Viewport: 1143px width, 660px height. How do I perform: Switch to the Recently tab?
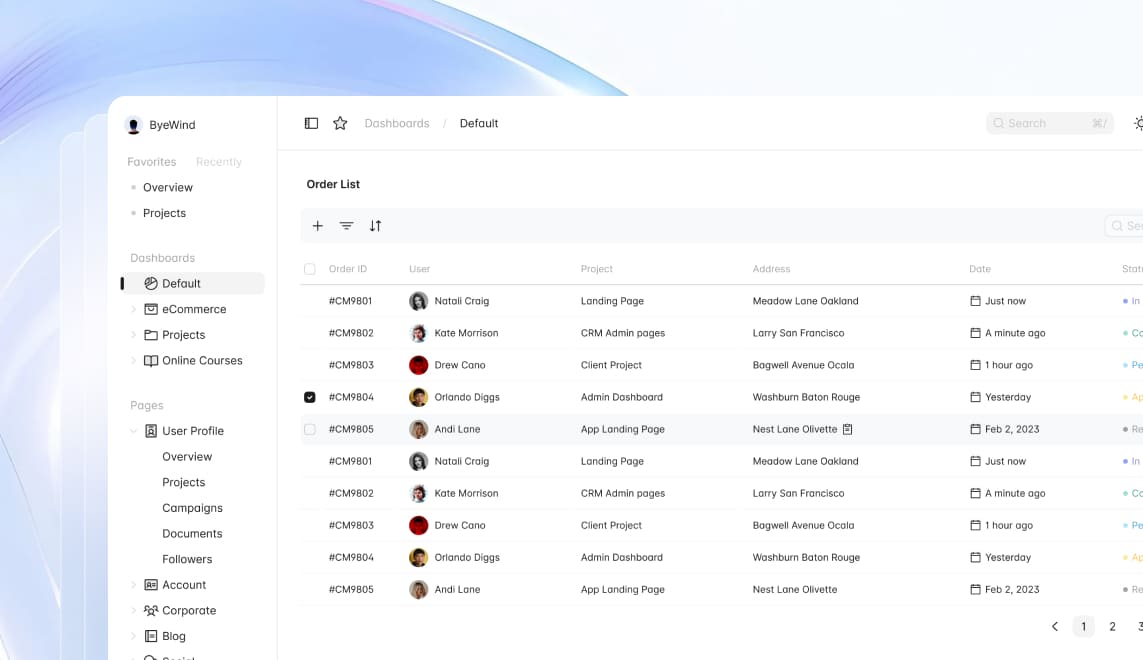[219, 162]
